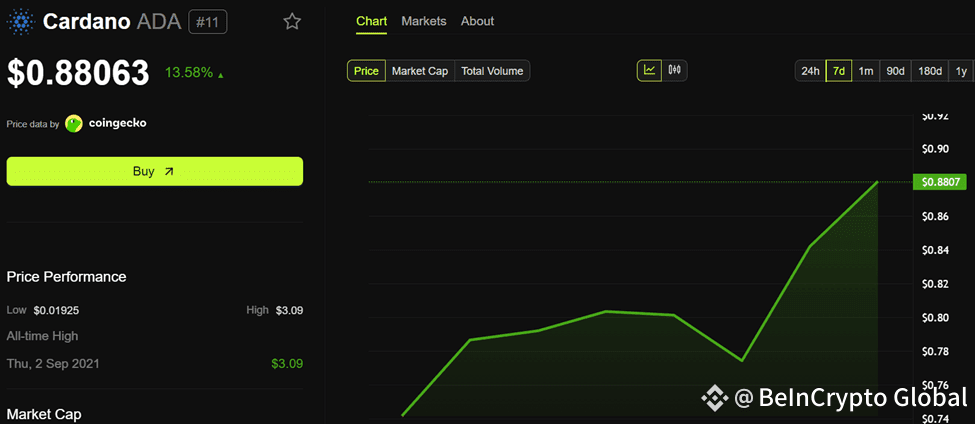This screenshot has height=424, width=975.
Task: Click the 13.58% price change value
Action: pos(189,73)
